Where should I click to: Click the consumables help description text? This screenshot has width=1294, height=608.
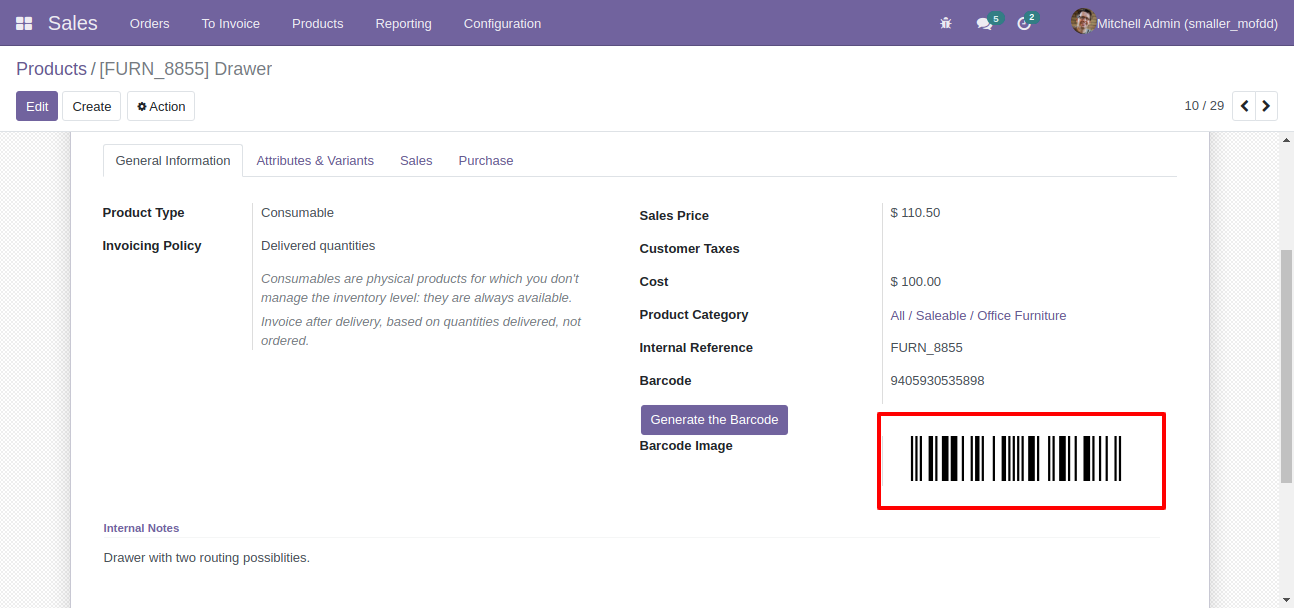[x=420, y=288]
